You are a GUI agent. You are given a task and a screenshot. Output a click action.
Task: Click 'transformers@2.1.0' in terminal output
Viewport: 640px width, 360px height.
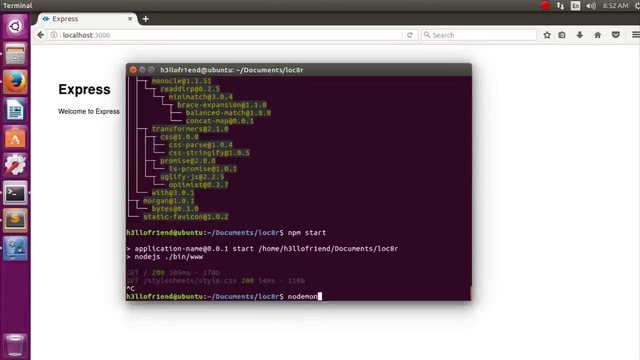(190, 129)
